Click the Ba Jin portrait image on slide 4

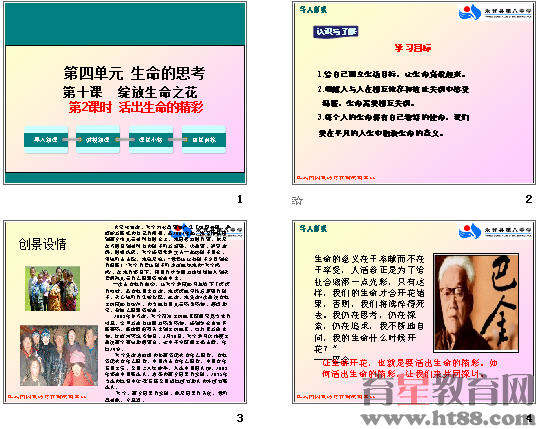(476, 303)
